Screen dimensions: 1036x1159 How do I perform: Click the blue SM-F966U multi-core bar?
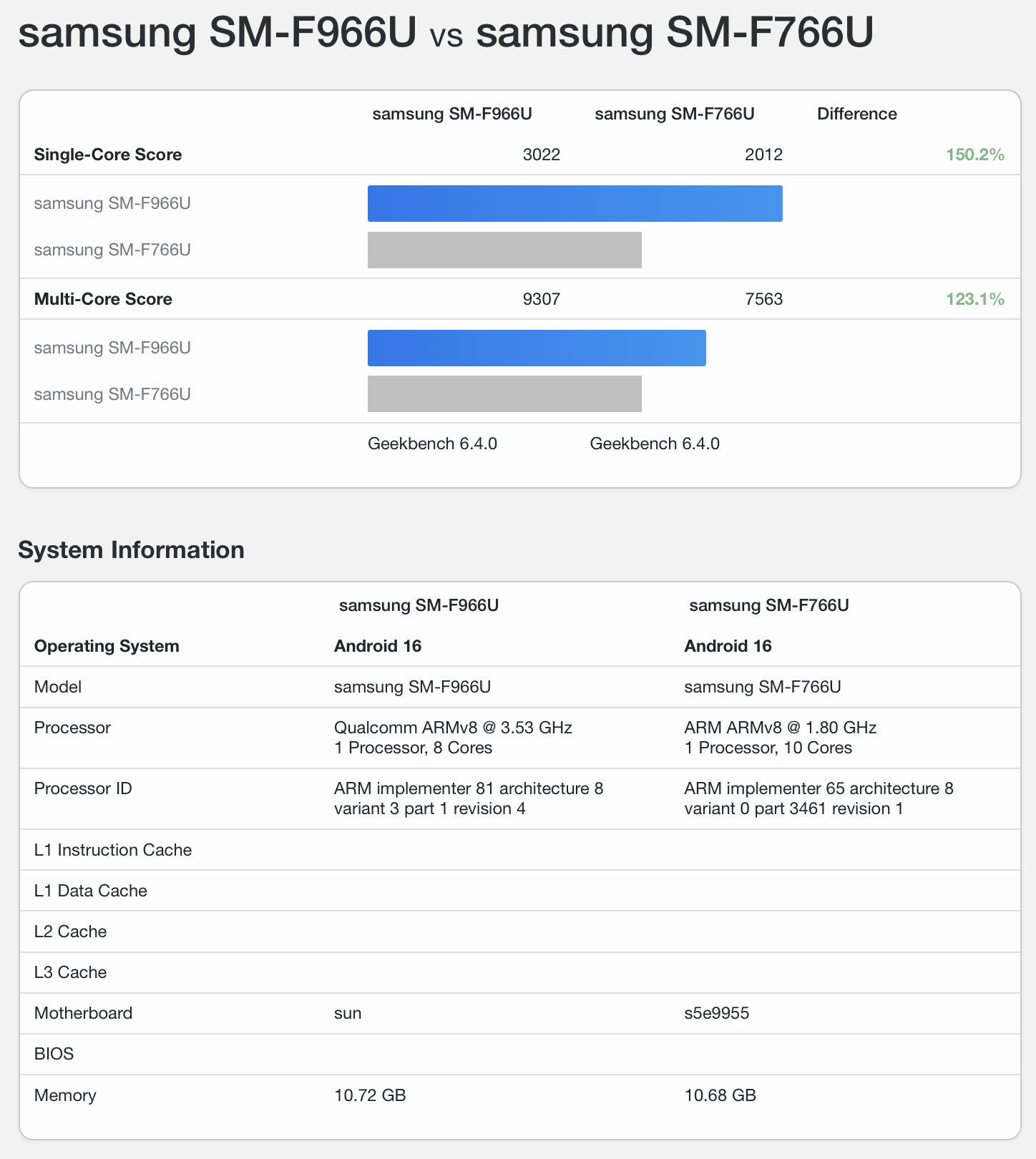click(x=537, y=348)
